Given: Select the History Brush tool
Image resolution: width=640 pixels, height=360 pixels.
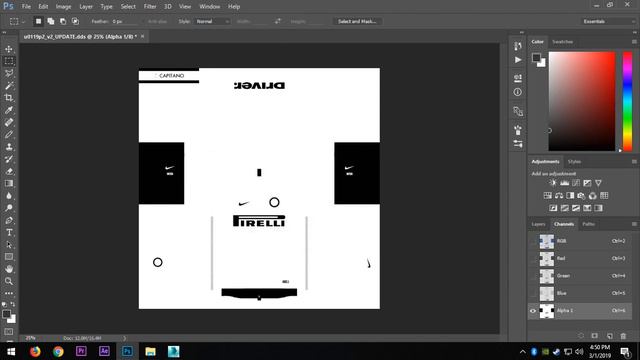Looking at the screenshot, I should [x=9, y=159].
